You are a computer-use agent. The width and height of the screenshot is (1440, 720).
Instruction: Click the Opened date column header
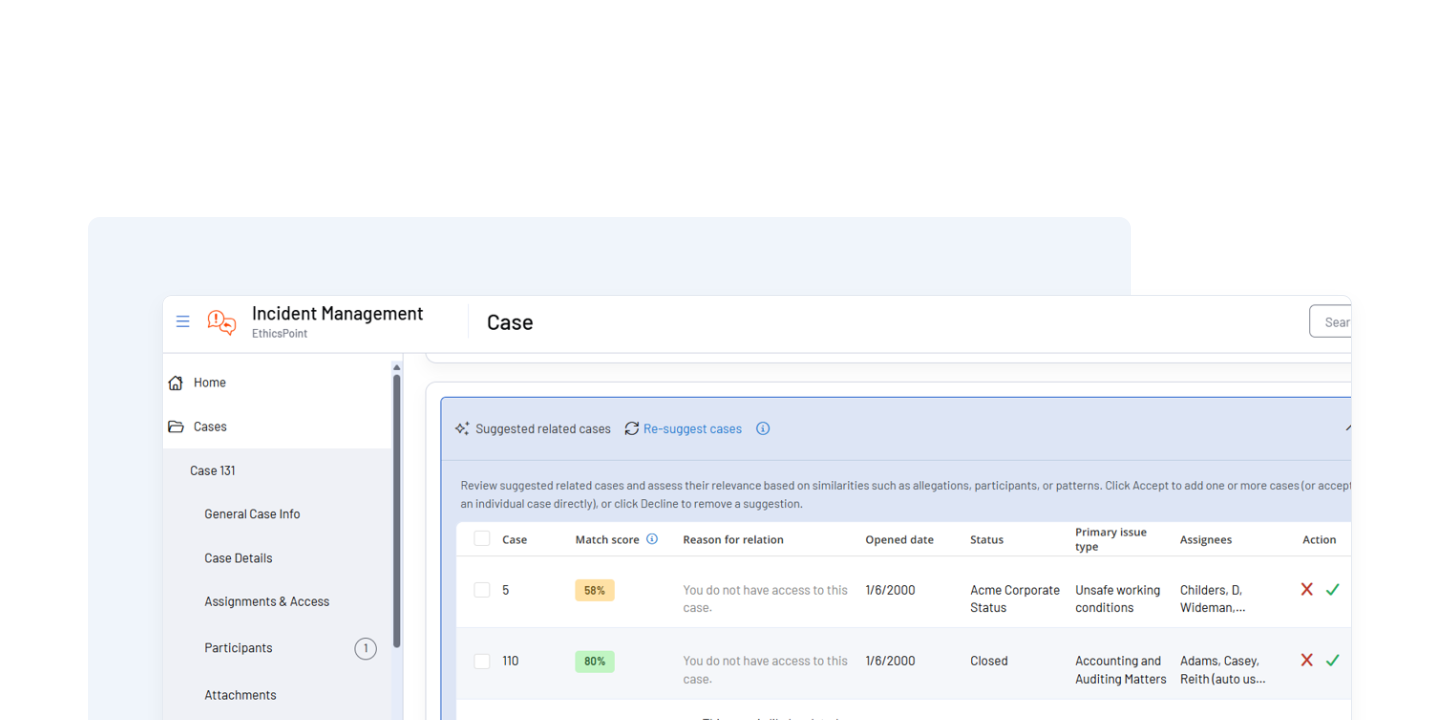click(899, 540)
